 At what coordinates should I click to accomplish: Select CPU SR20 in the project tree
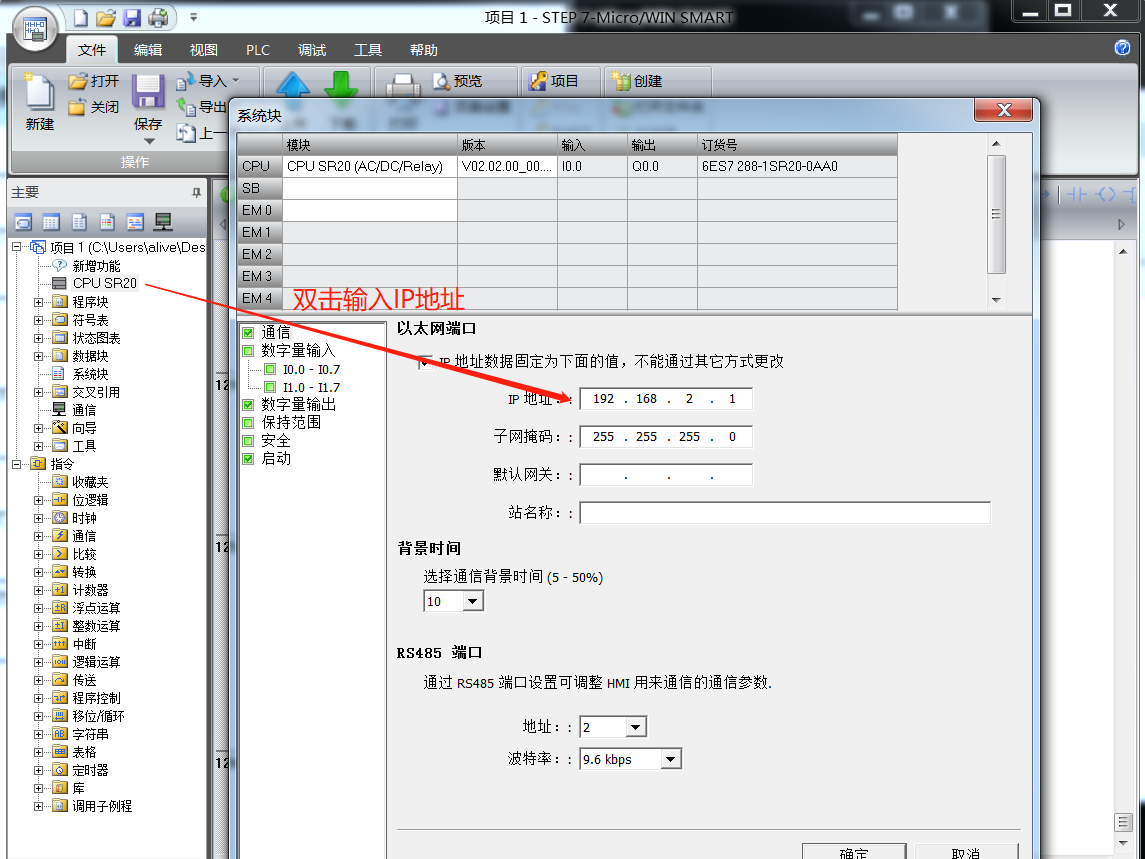tap(104, 283)
